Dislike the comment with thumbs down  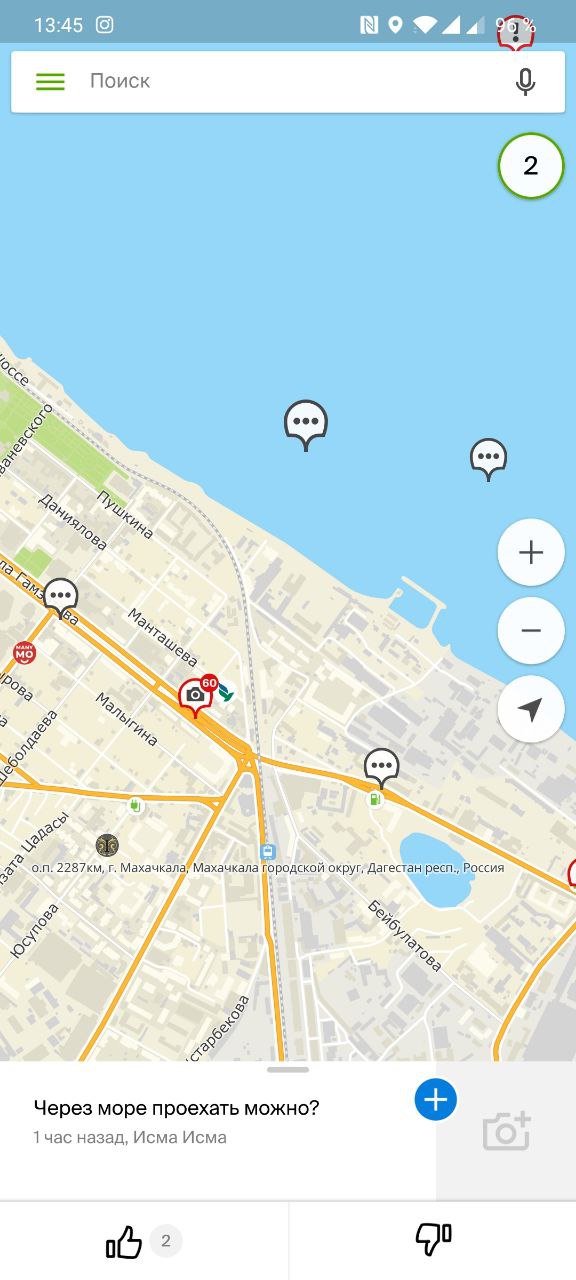[x=433, y=1240]
